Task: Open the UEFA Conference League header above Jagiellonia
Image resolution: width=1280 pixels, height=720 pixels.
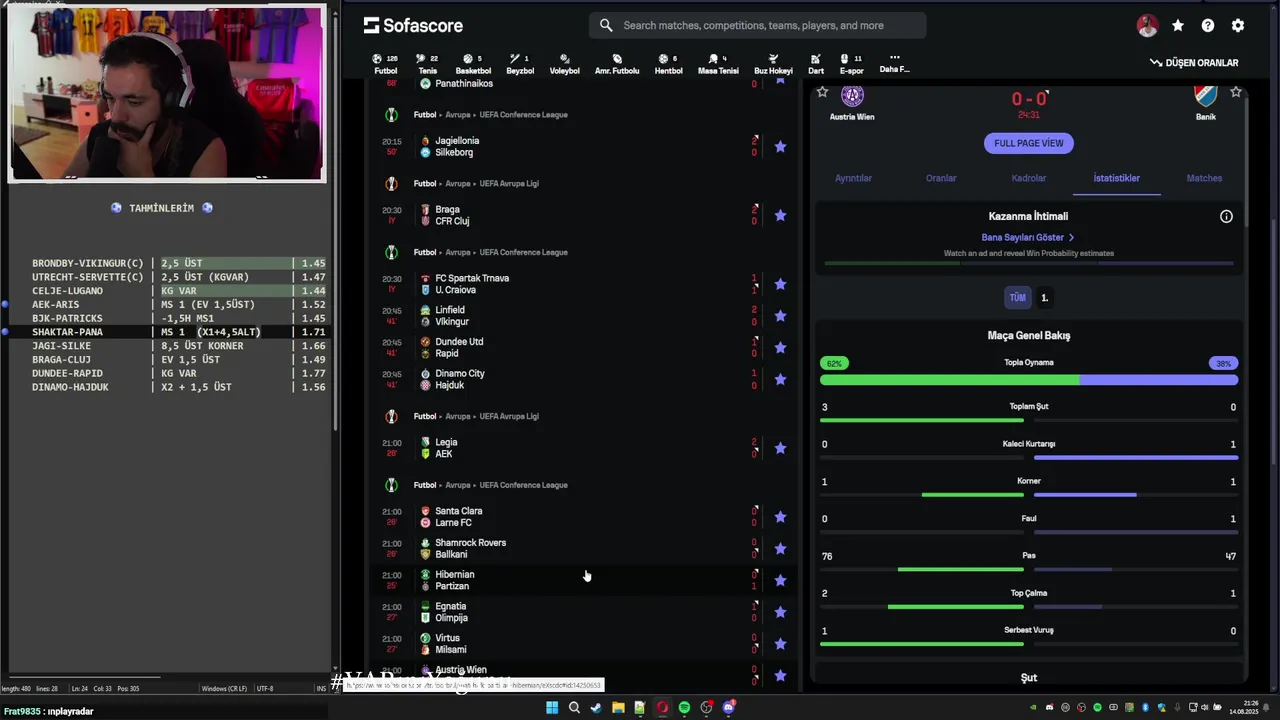Action: [x=522, y=115]
